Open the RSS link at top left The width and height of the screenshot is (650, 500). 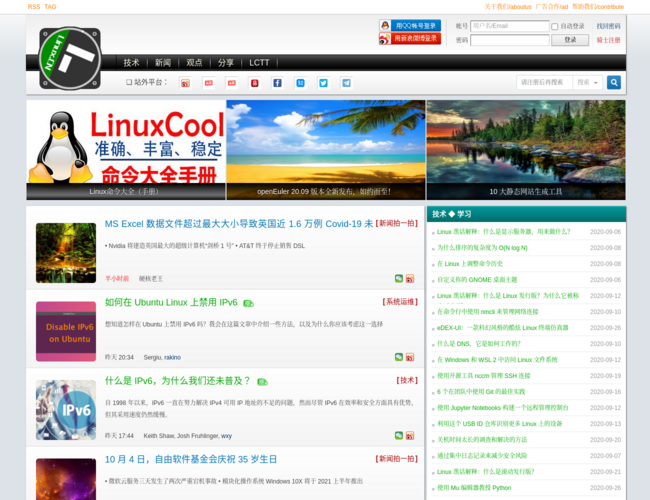(34, 7)
